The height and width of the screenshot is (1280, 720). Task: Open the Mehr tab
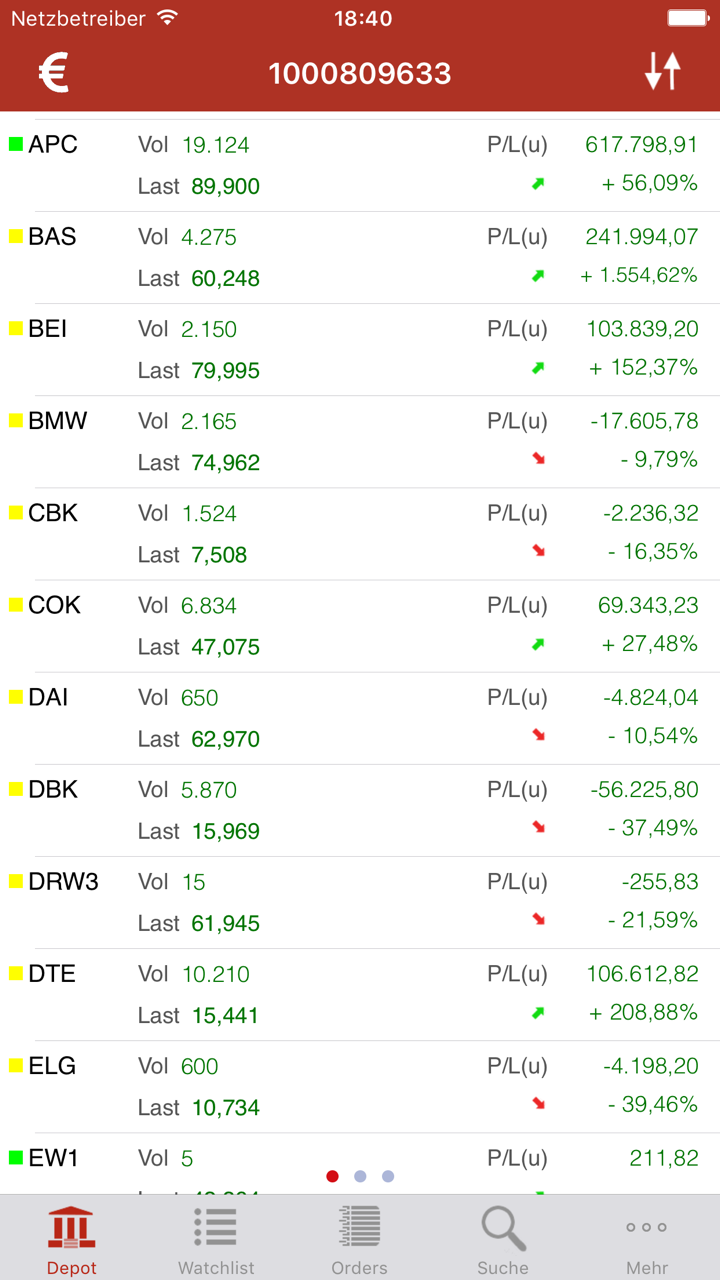tap(647, 1238)
